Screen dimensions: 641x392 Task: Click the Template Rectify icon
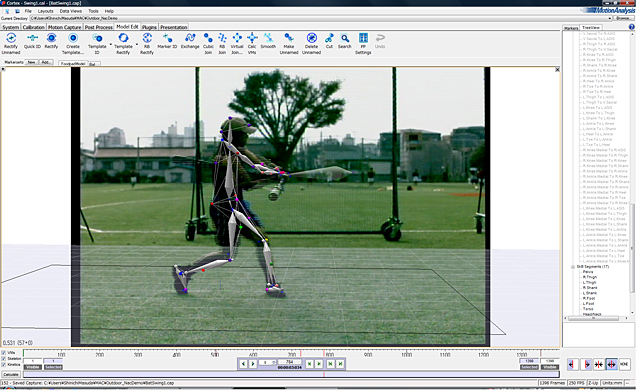[123, 38]
